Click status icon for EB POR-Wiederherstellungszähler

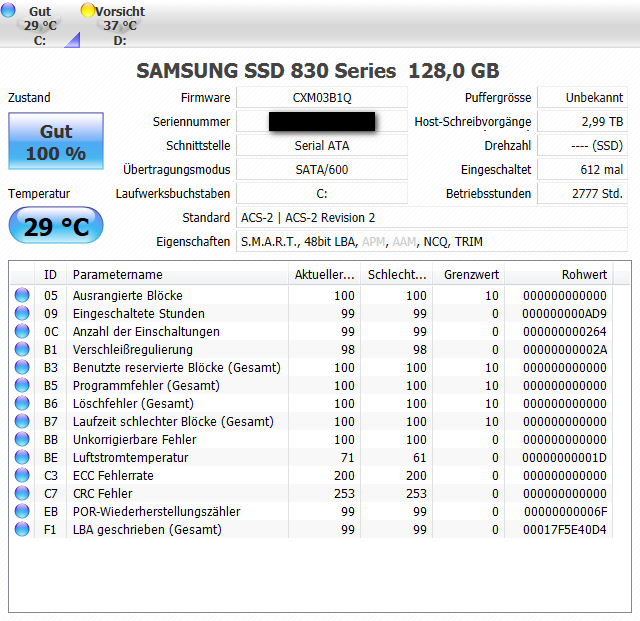(22, 511)
